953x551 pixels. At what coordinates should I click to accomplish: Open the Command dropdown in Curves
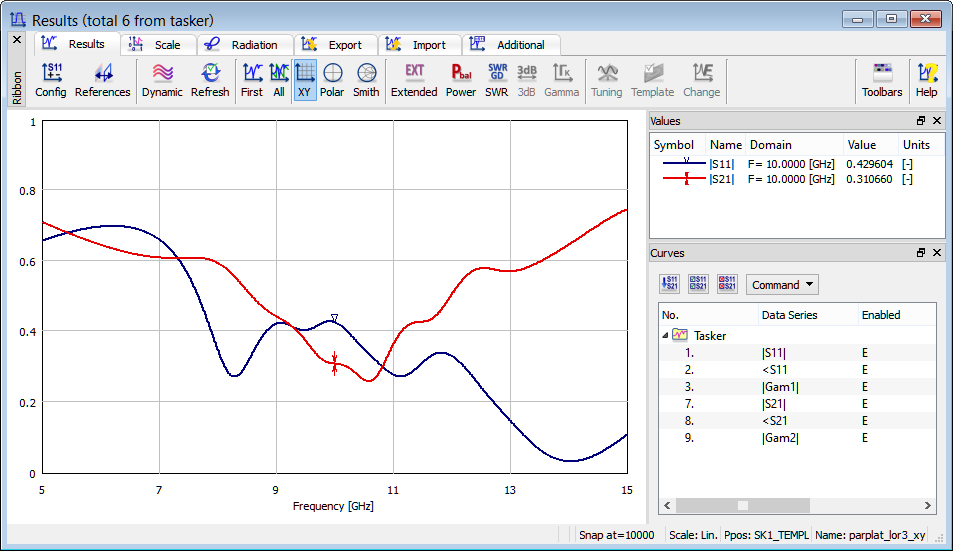pos(782,285)
